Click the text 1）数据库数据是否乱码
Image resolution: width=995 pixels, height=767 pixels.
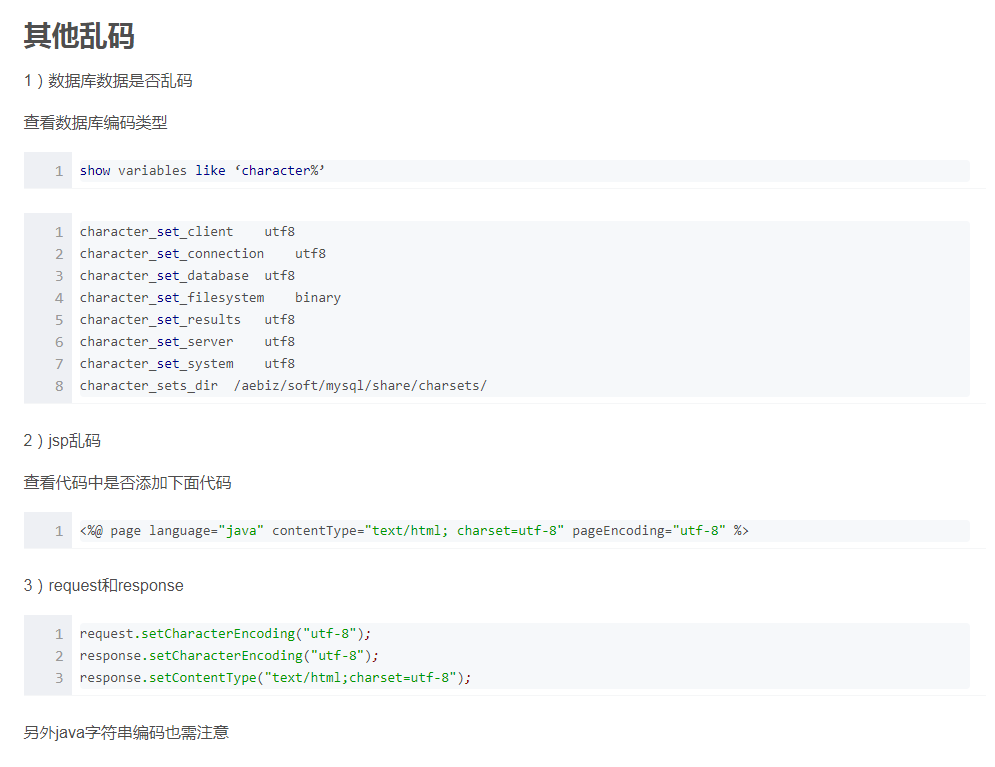108,81
